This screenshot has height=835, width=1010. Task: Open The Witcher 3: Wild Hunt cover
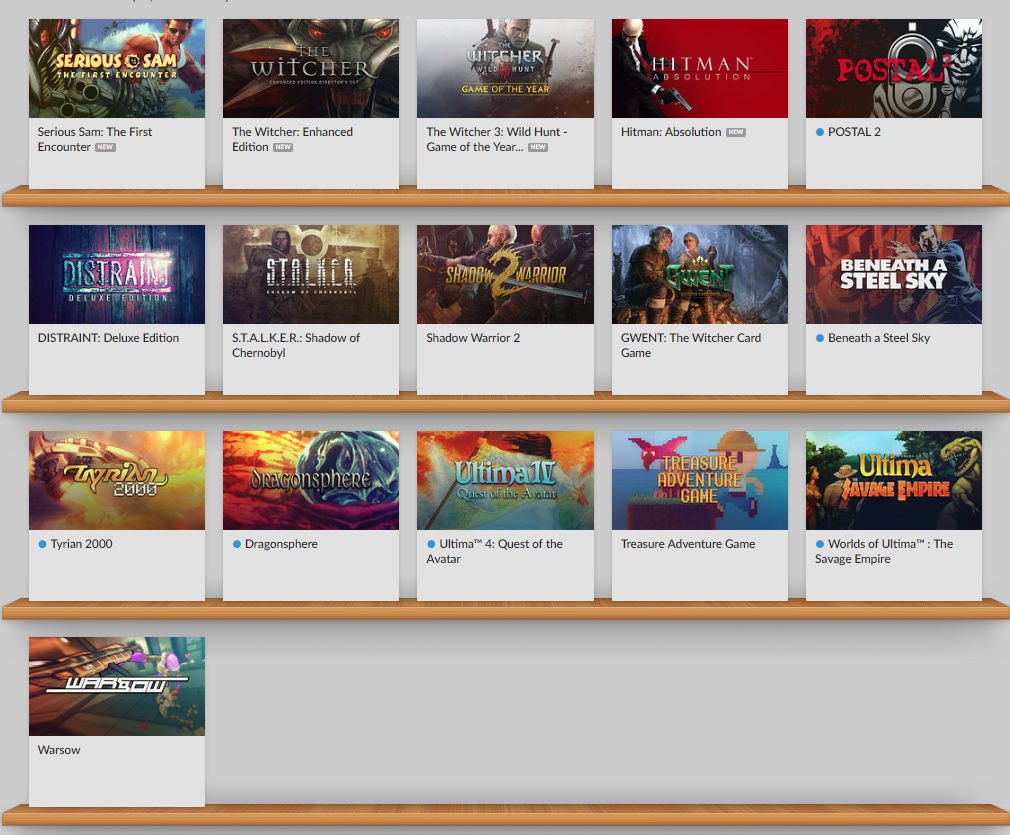(x=506, y=68)
